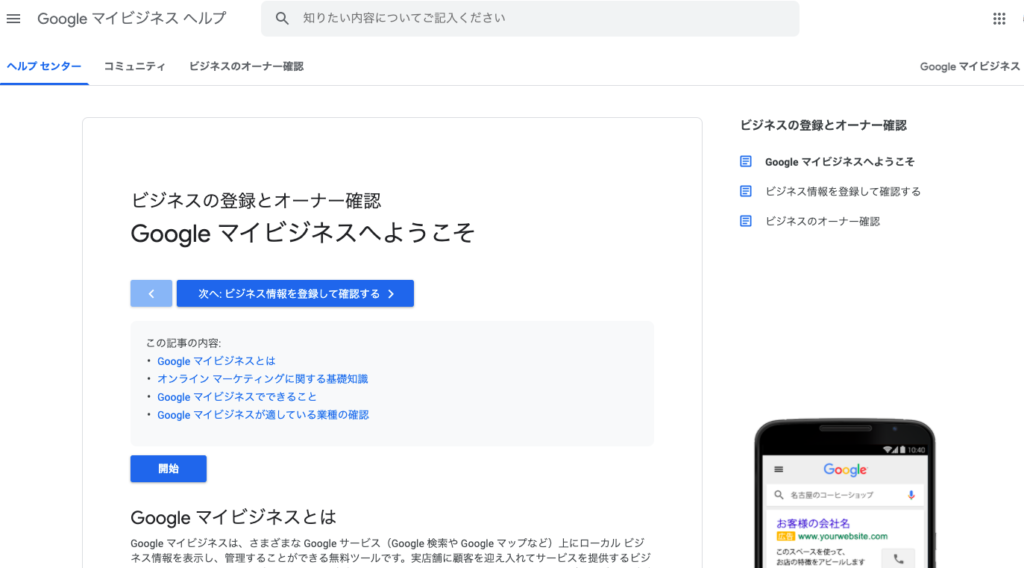Screen dimensions: 1024x568
Task: Click article icon beside ビジネス情報を登録して確認する
Action: [746, 191]
